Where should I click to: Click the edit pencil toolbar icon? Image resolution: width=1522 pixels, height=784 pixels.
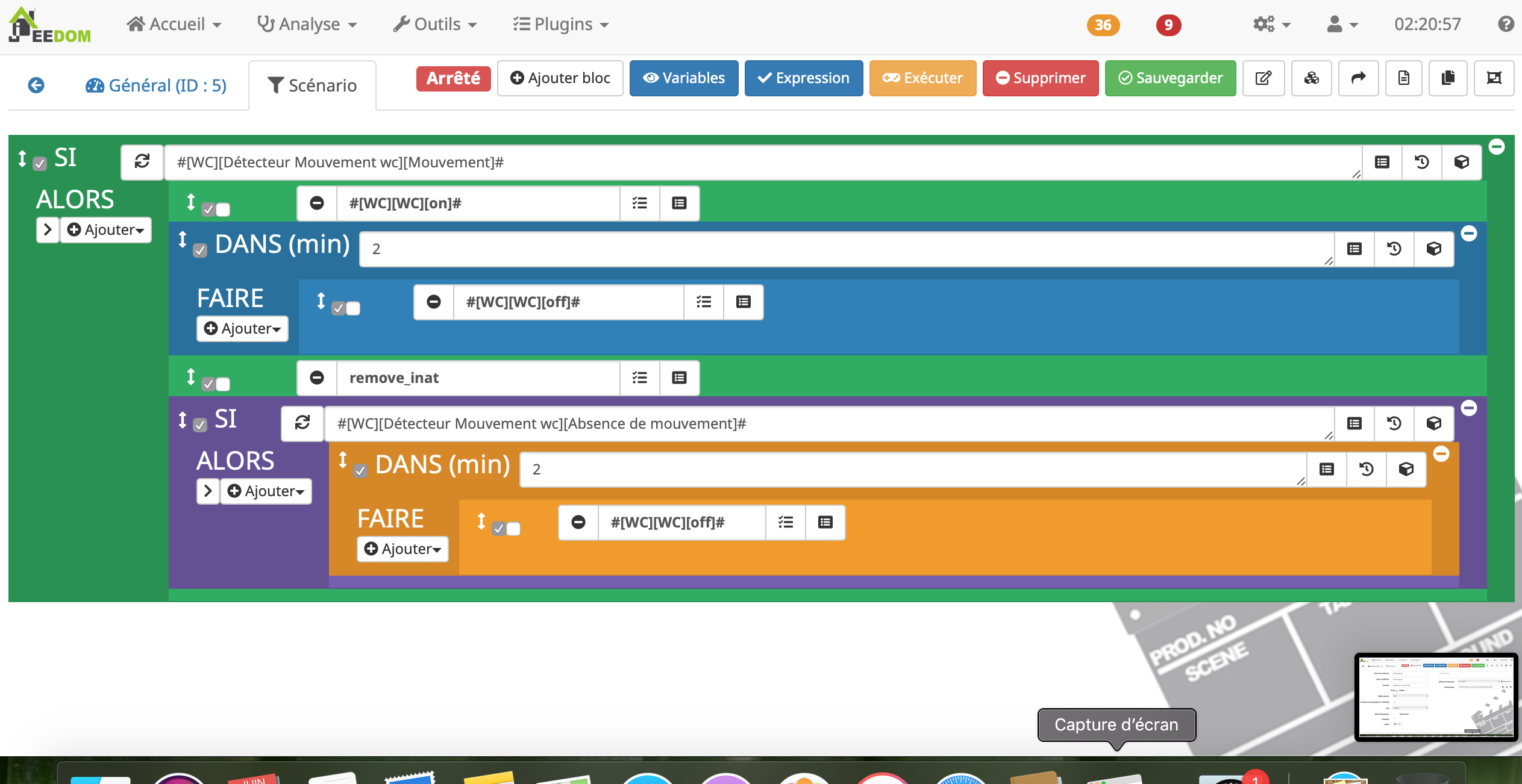coord(1264,78)
